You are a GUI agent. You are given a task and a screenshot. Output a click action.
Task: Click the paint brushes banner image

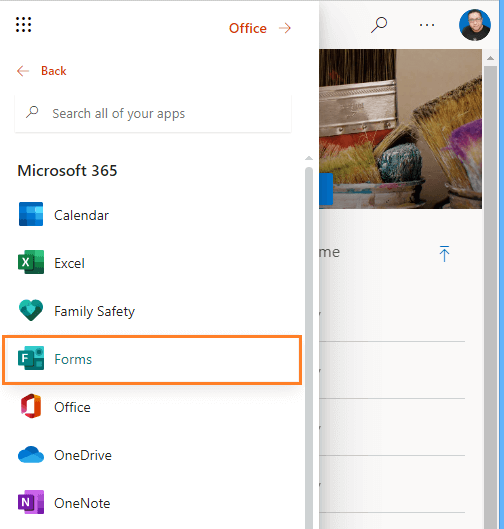[400, 129]
